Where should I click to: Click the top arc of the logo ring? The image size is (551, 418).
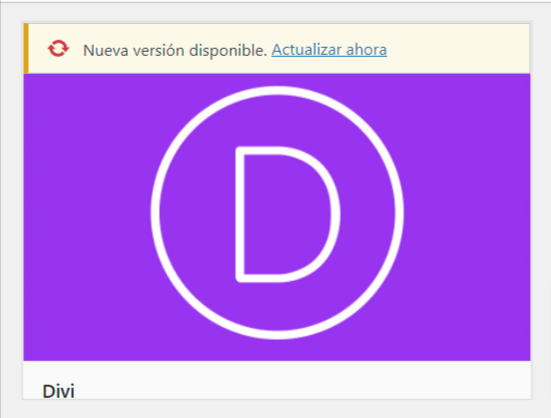pos(277,90)
